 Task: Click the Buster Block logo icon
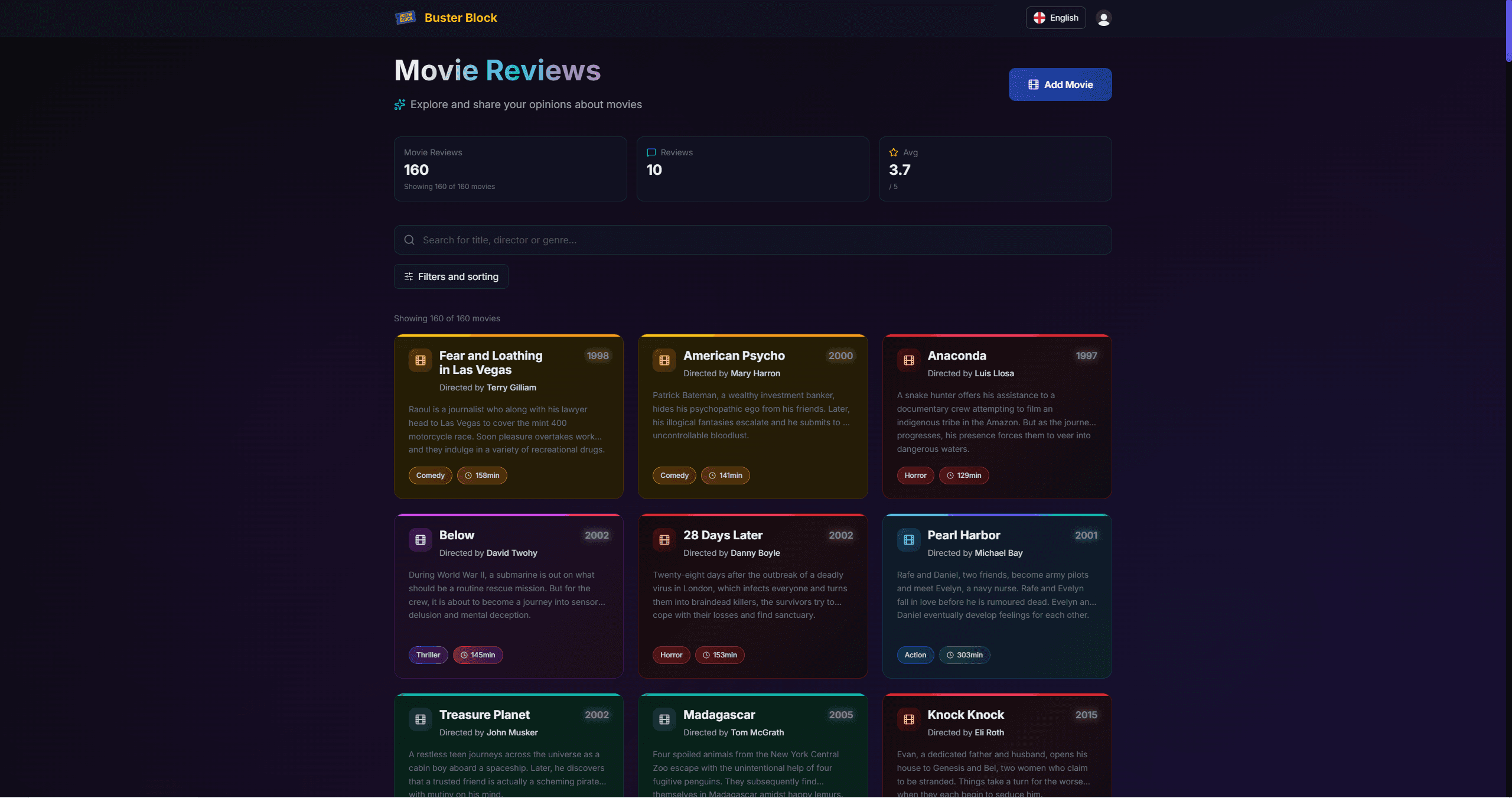coord(405,18)
